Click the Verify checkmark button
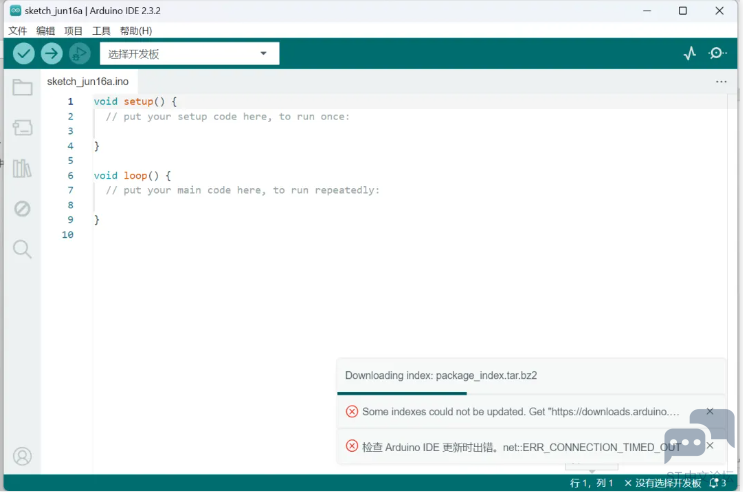The height and width of the screenshot is (492, 743). tap(23, 54)
